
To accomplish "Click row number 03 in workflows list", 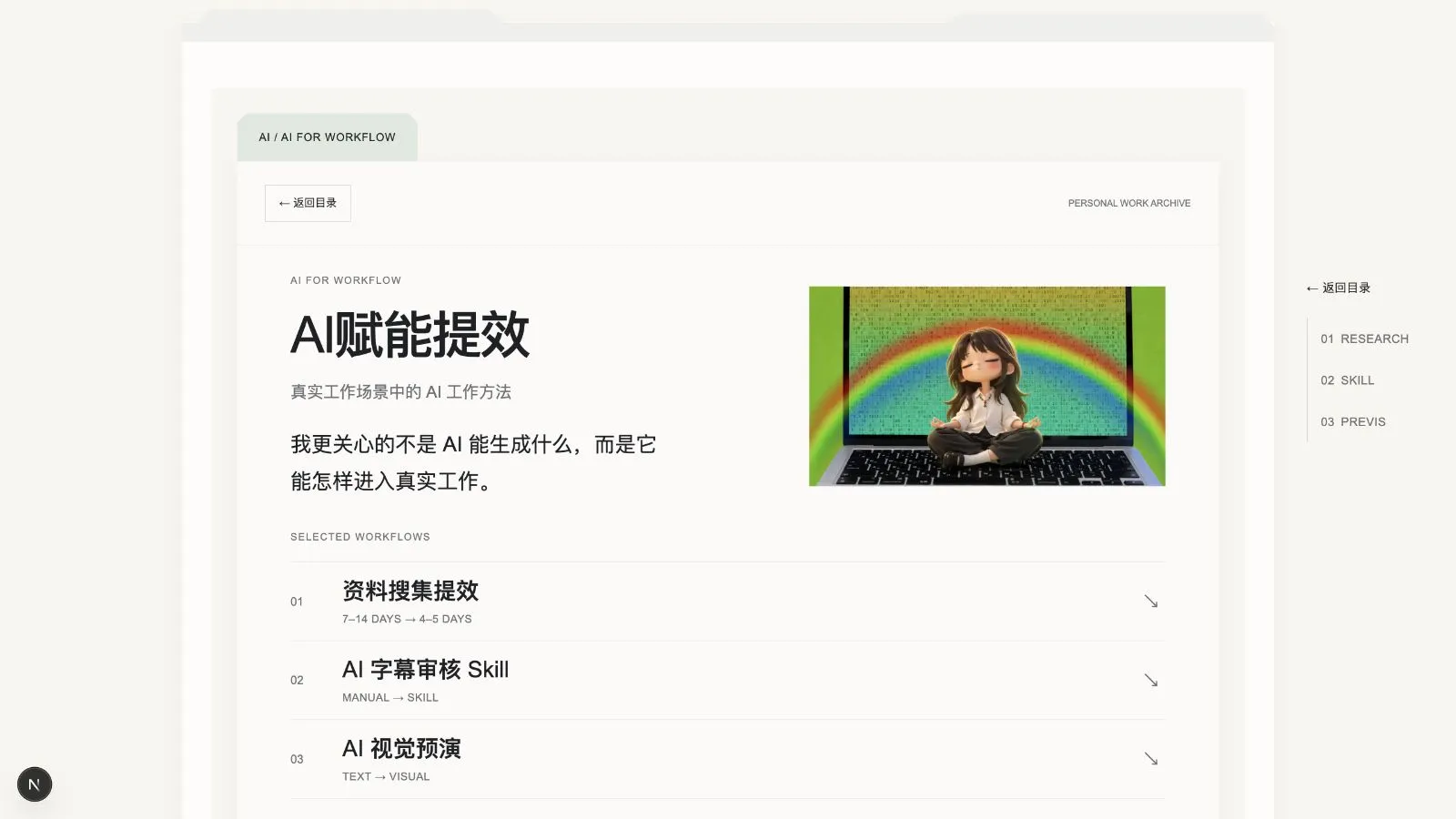I will coord(297,759).
